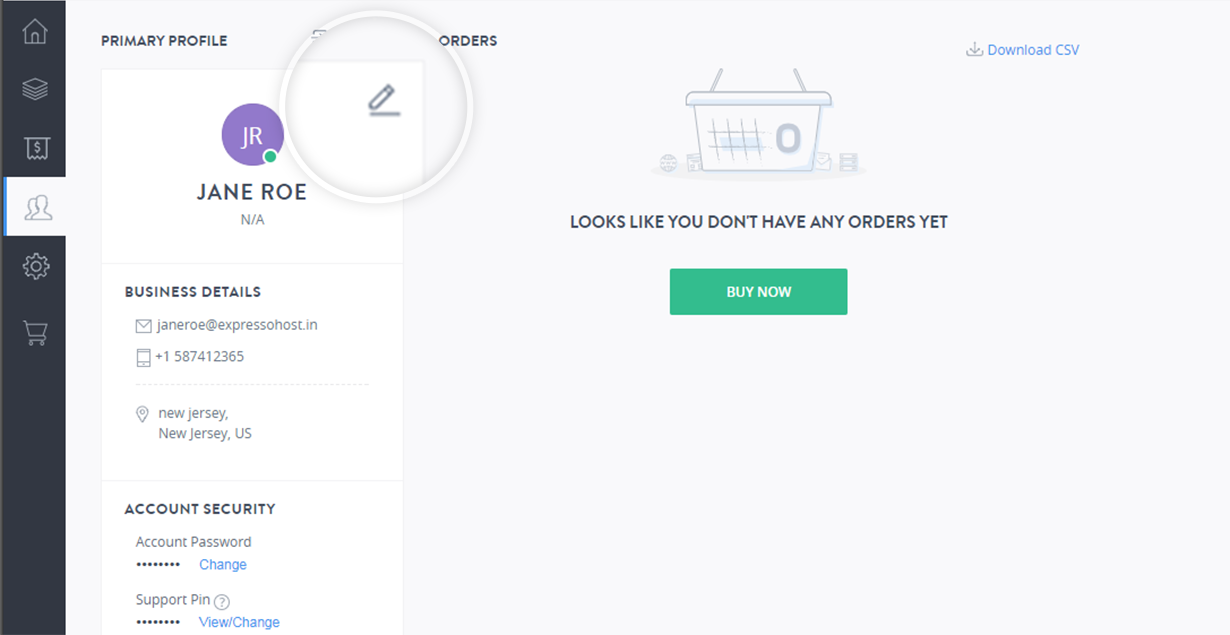Select the Primary Profile heading

164,41
